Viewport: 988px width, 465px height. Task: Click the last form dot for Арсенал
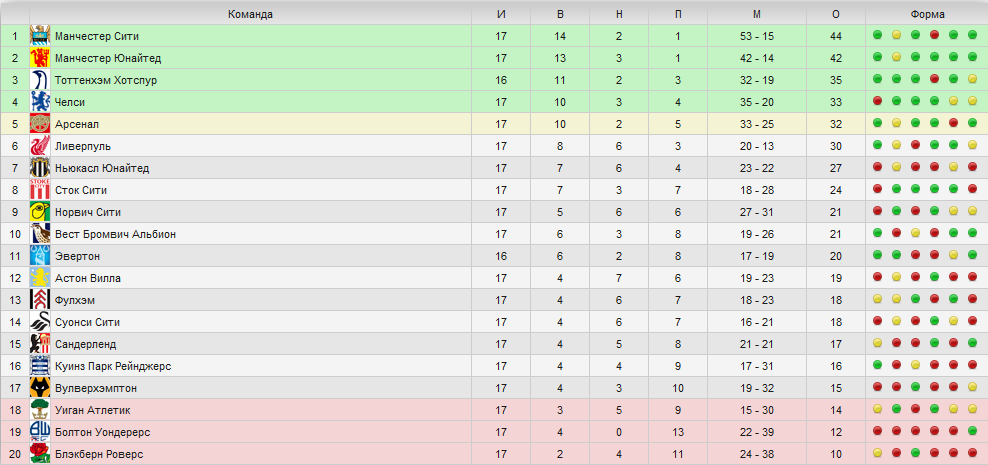972,123
